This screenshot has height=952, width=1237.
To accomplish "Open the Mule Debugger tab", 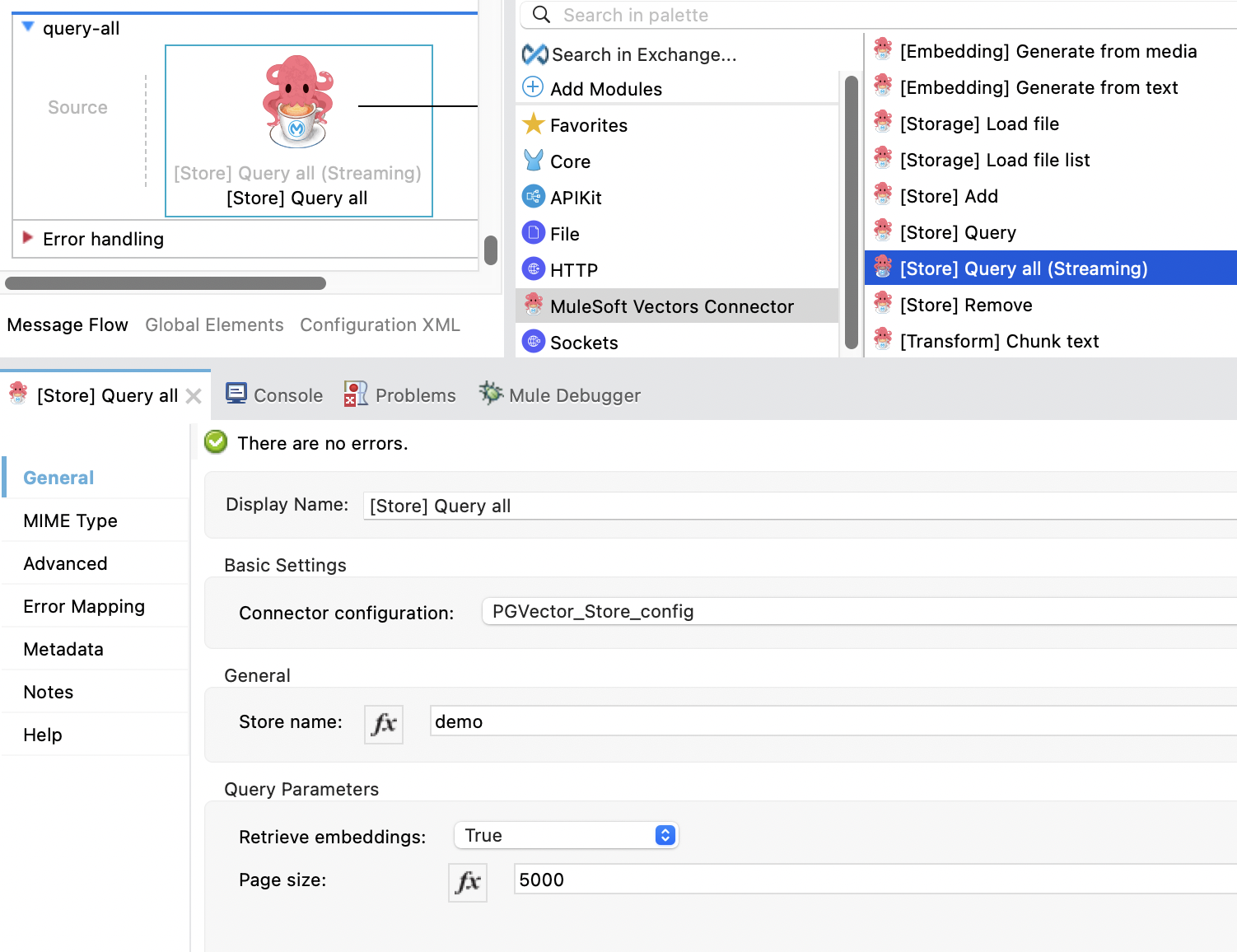I will [x=559, y=395].
